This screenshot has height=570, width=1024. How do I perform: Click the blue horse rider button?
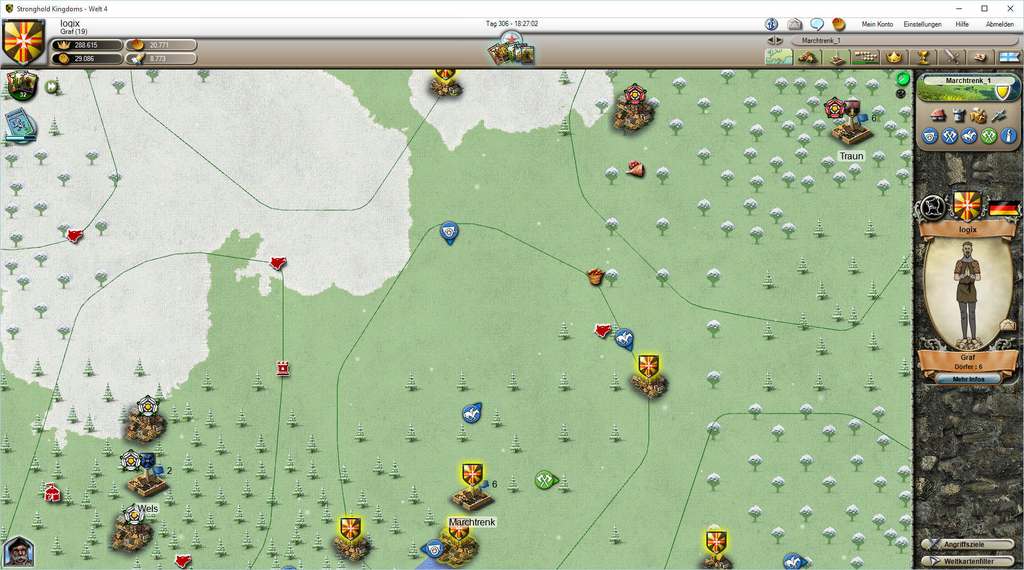(x=969, y=136)
